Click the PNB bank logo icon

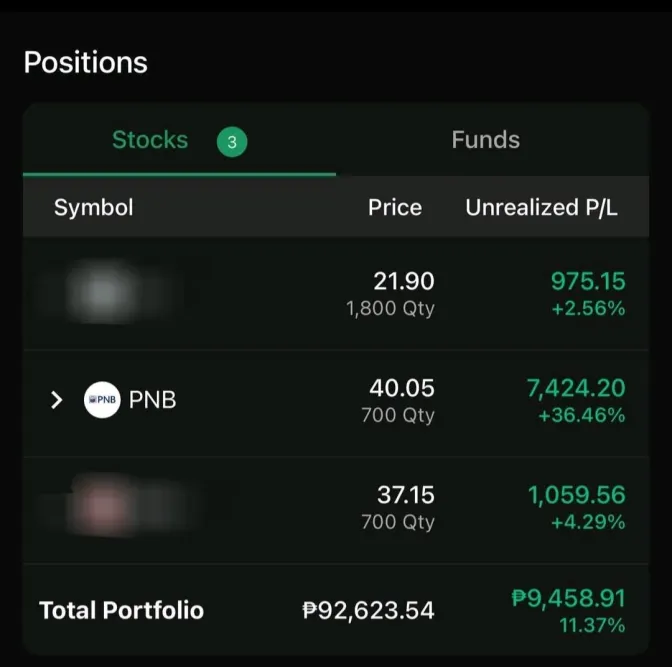(101, 400)
